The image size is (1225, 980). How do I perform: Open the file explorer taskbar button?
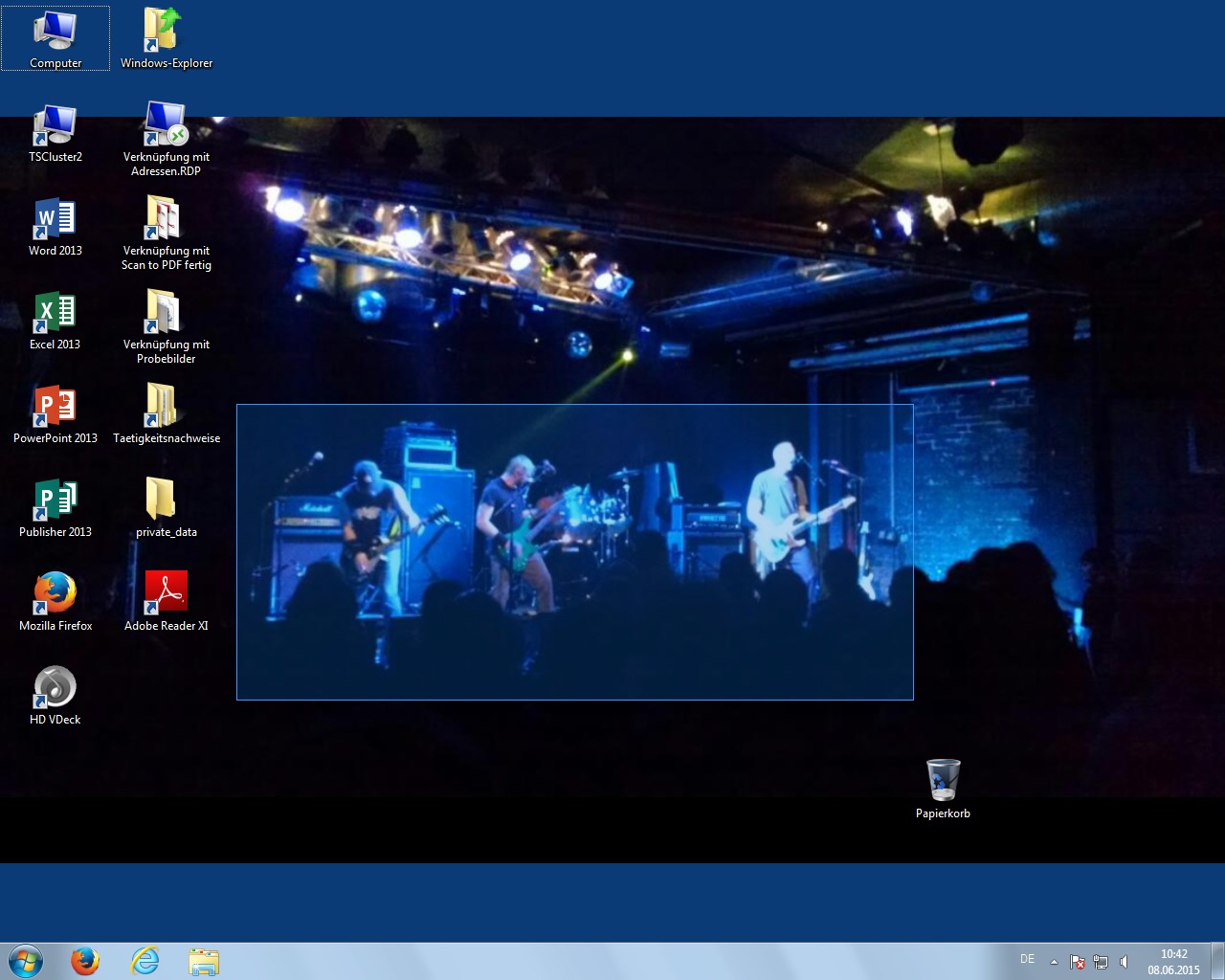point(204,961)
